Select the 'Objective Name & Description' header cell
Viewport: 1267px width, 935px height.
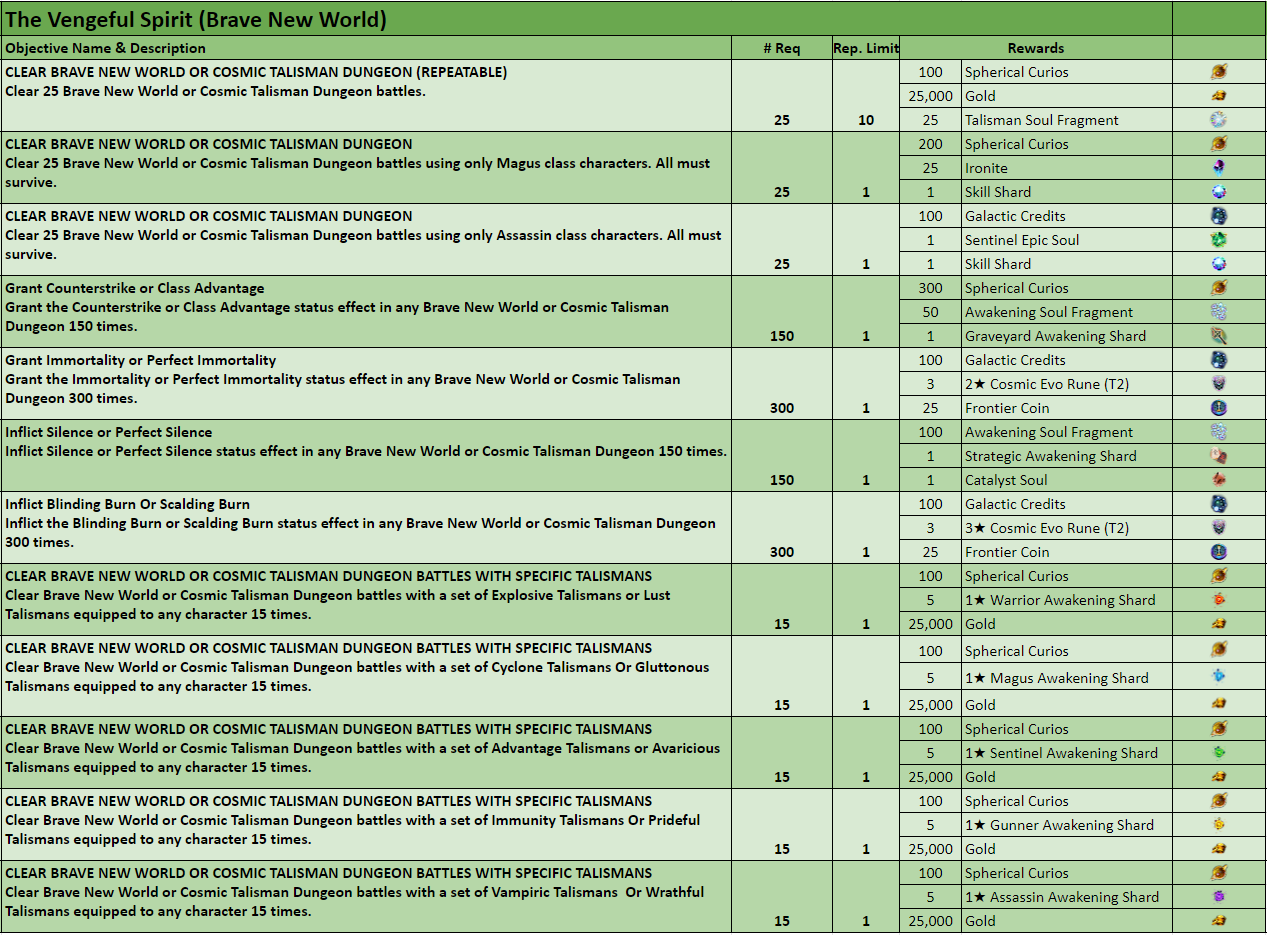(x=366, y=48)
